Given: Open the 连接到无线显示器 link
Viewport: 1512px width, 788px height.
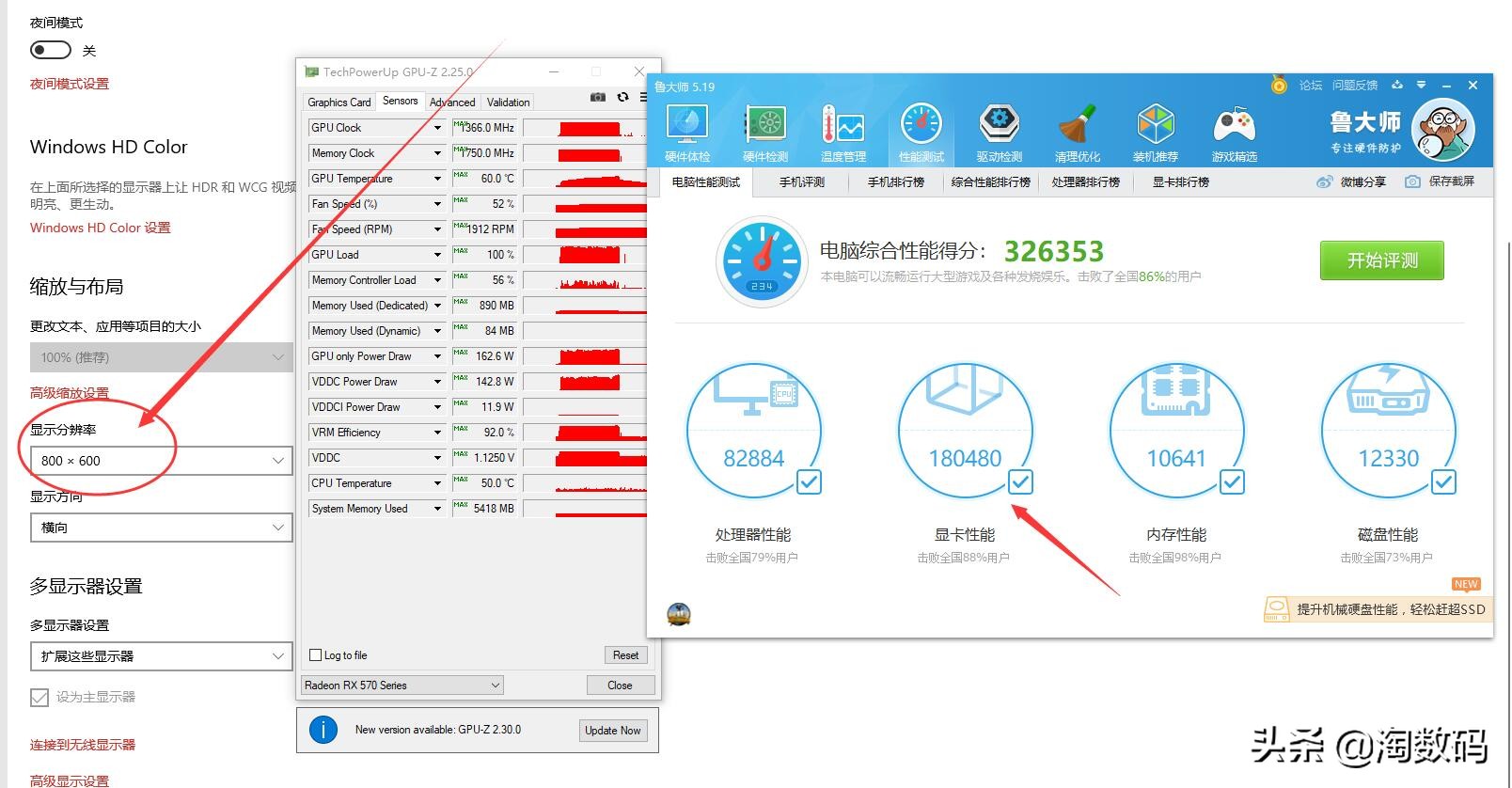Looking at the screenshot, I should tap(83, 745).
